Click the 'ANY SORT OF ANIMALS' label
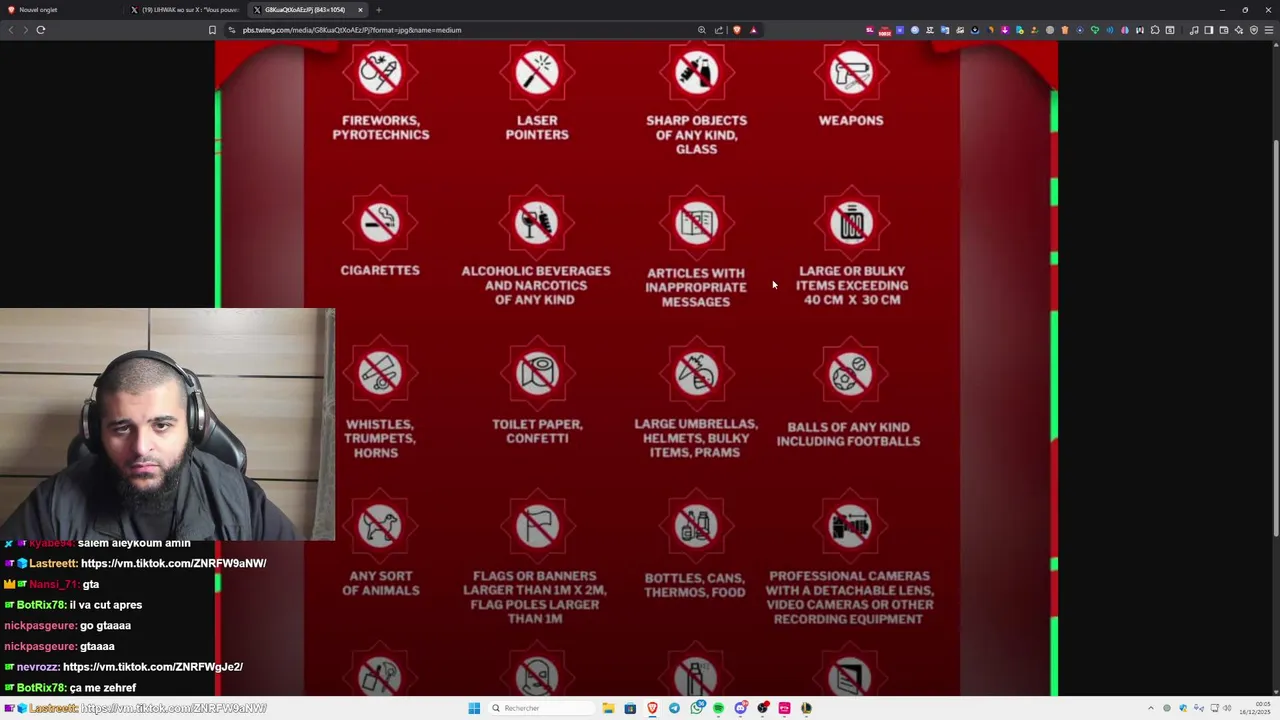Image resolution: width=1280 pixels, height=720 pixels. (x=381, y=583)
